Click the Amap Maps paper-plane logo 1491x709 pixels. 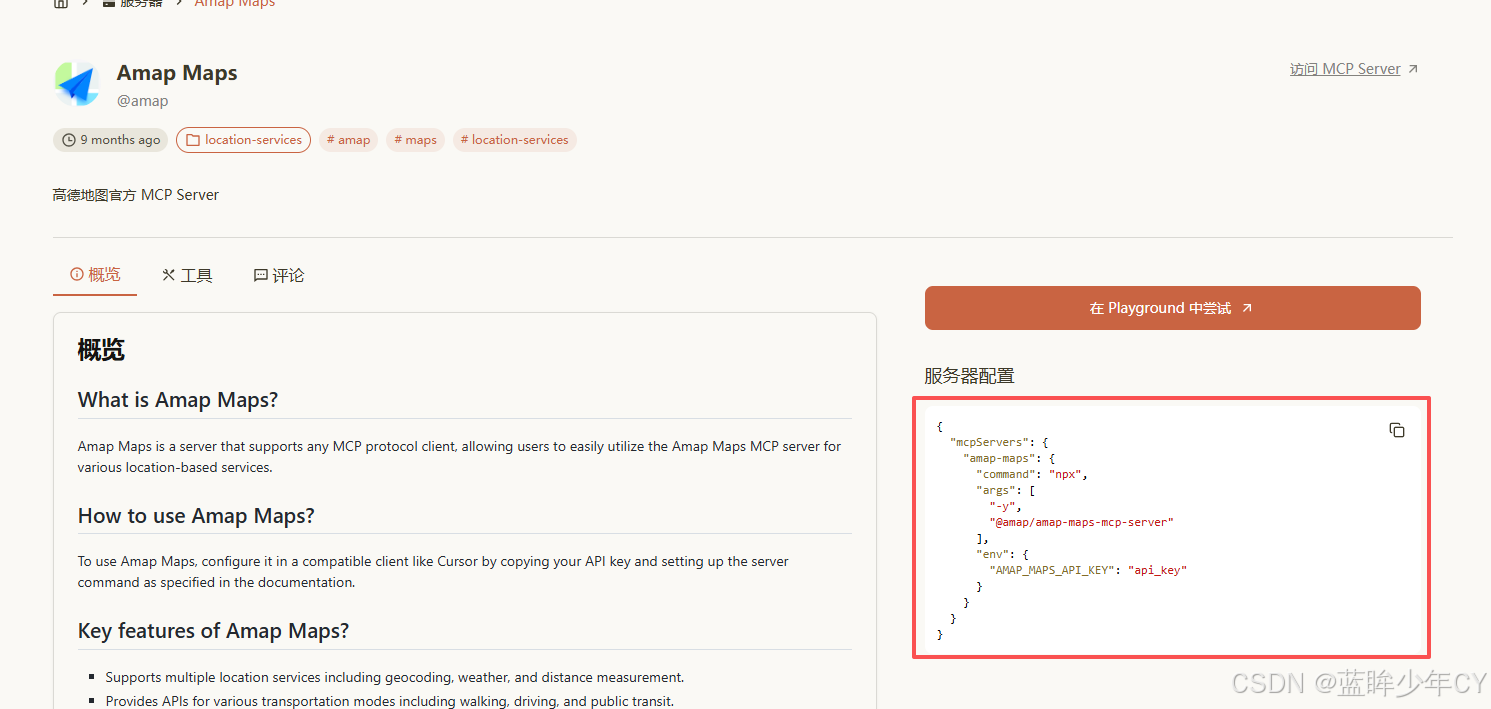click(x=77, y=84)
